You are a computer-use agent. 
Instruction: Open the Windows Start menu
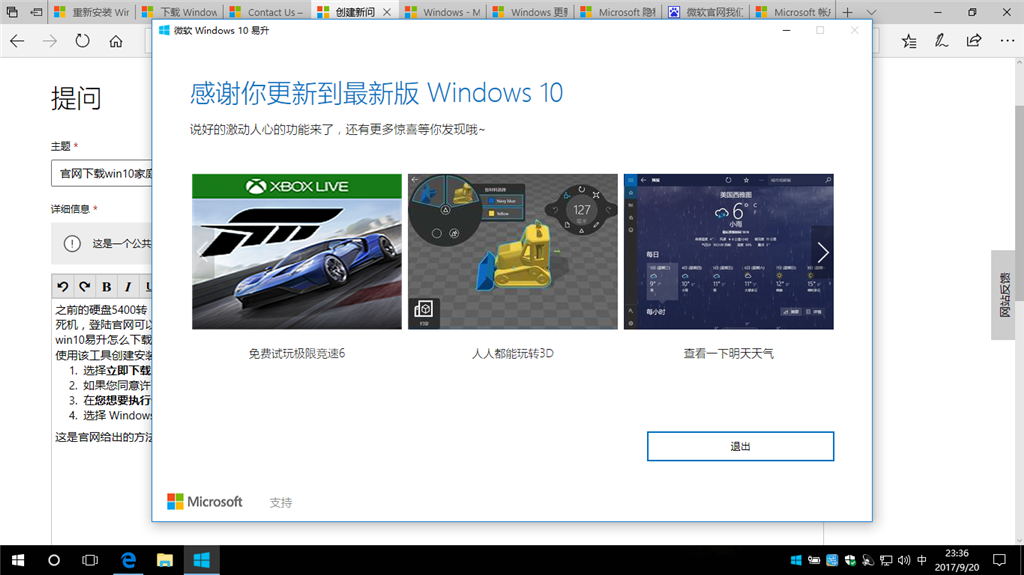(18, 560)
